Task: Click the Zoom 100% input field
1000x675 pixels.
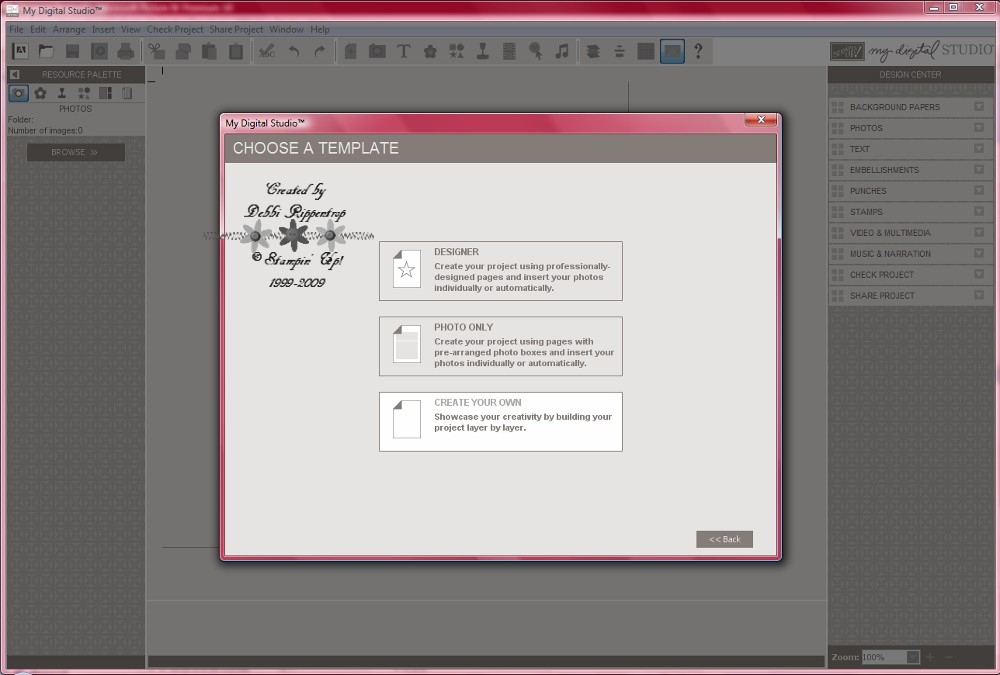Action: 884,657
